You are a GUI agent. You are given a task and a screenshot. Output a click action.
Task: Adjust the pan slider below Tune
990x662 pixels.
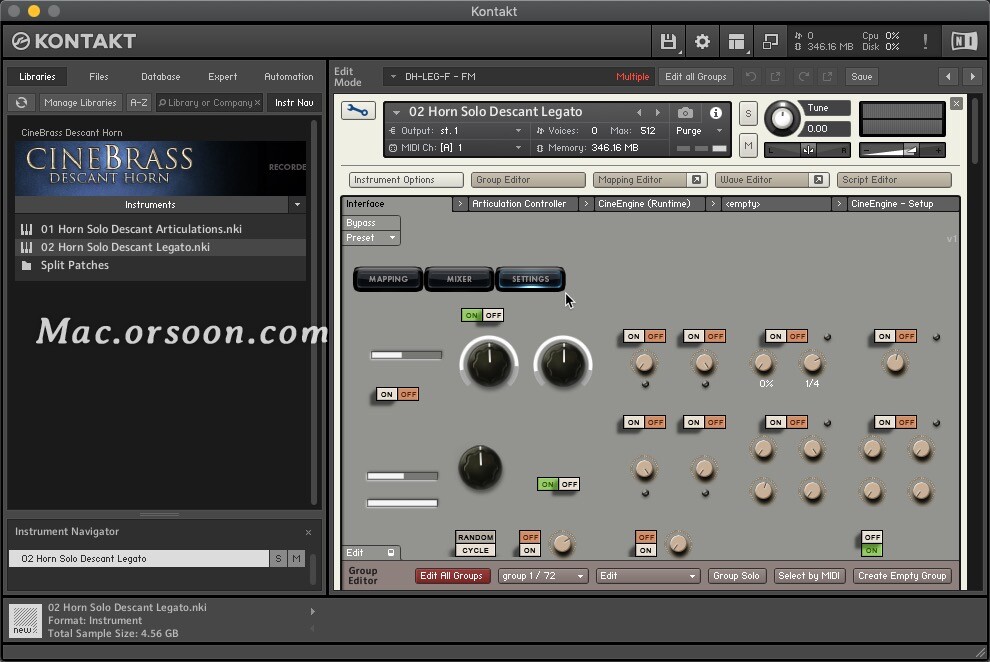click(x=808, y=150)
